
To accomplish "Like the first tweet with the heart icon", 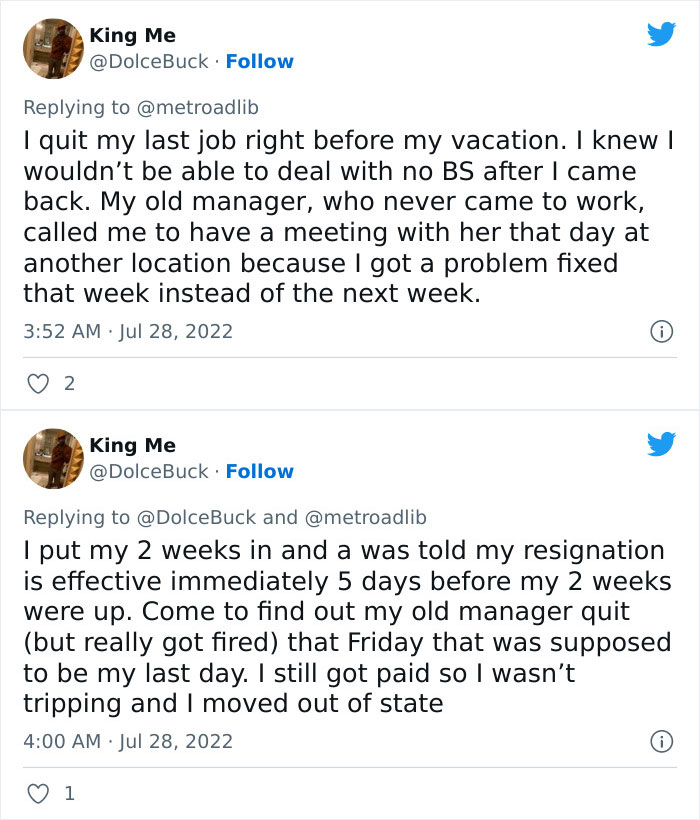I will click(x=38, y=382).
